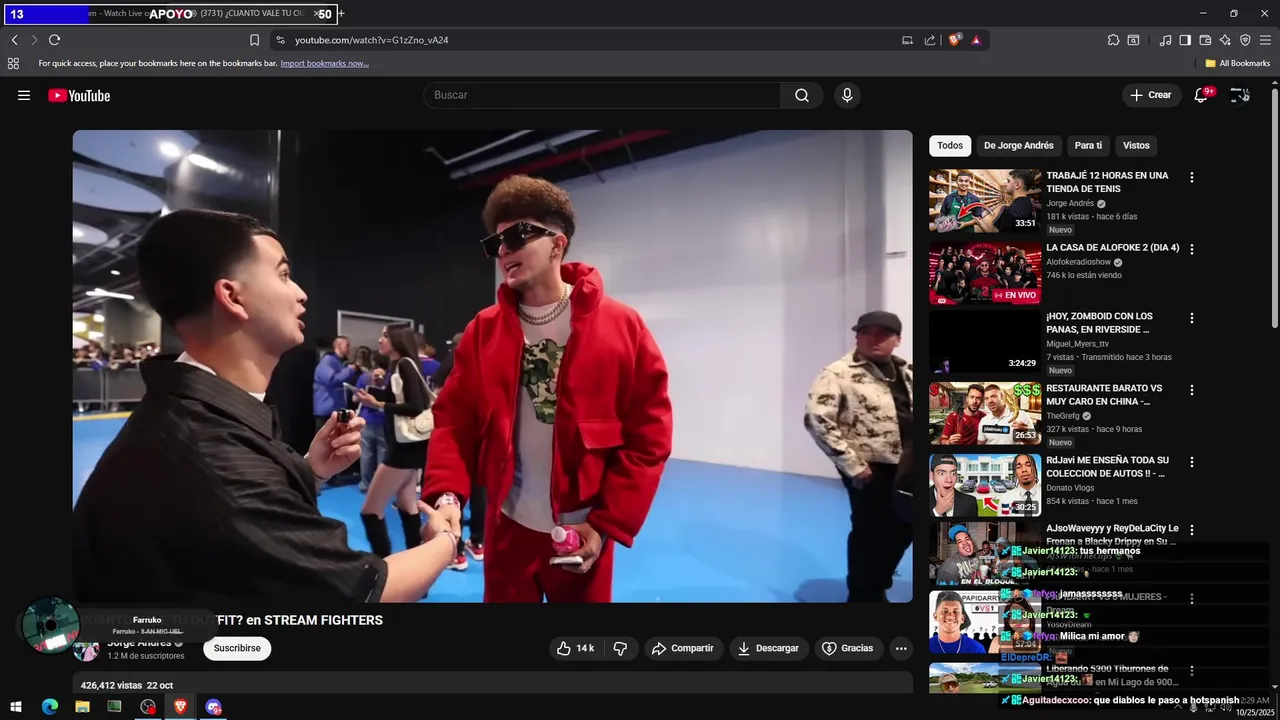The height and width of the screenshot is (720, 1280).
Task: Open OBS Studio taskbar icon
Action: coord(148,706)
